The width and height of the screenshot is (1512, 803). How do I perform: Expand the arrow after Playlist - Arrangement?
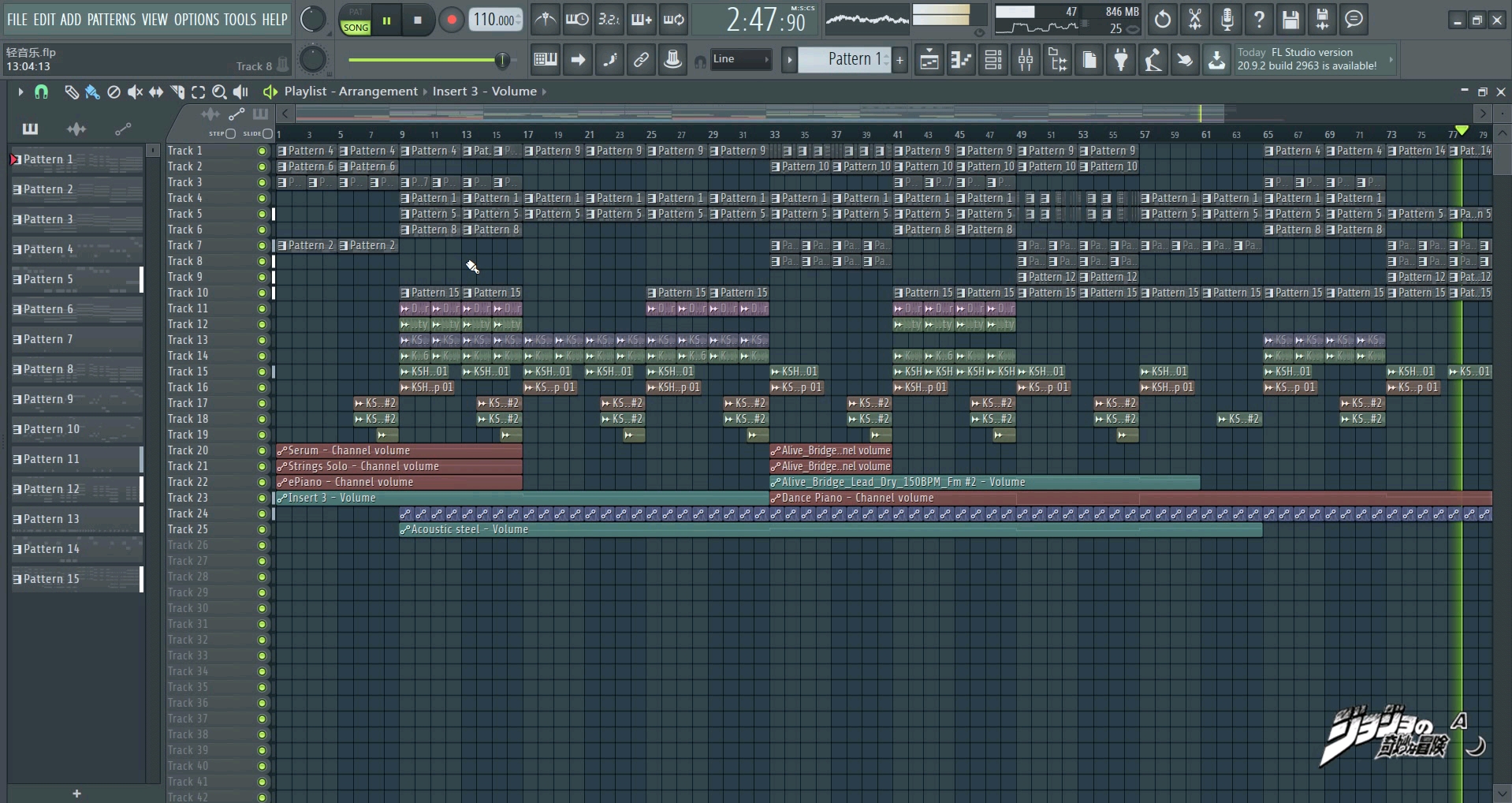coord(425,92)
